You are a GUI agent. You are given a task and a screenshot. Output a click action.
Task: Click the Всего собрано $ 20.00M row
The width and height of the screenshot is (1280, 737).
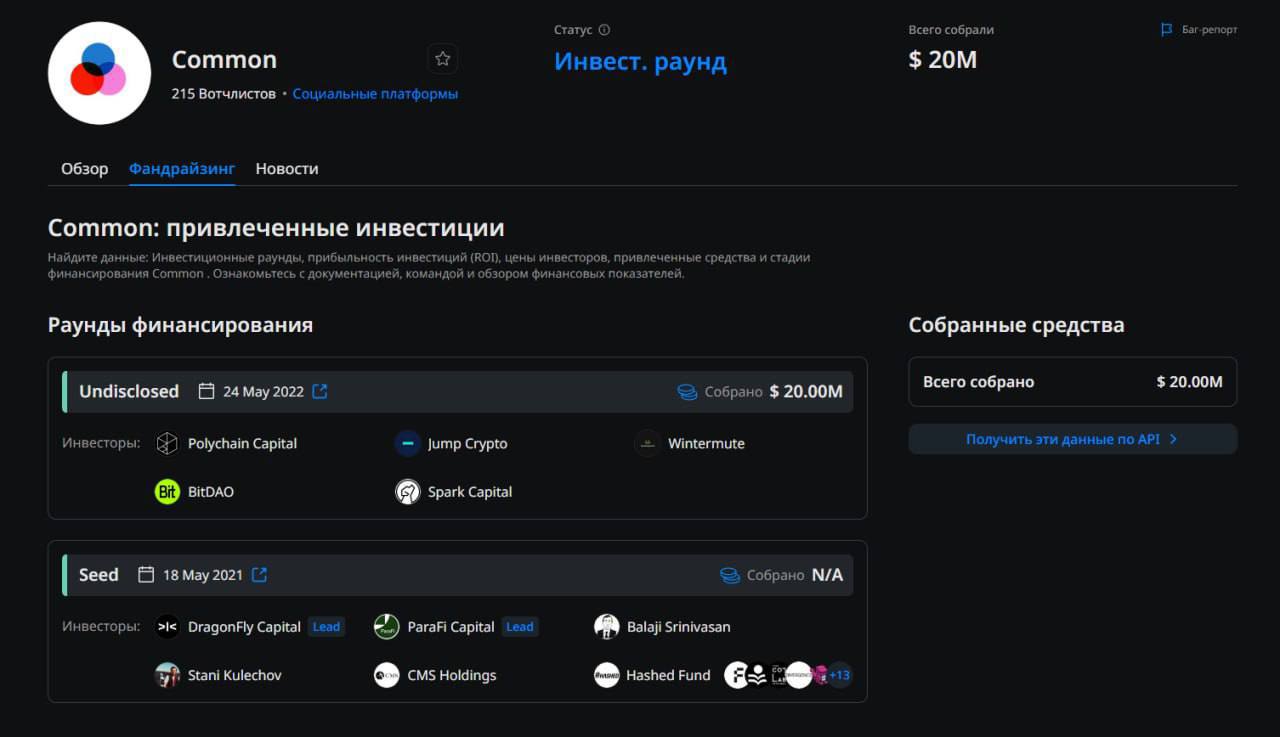(x=1072, y=382)
